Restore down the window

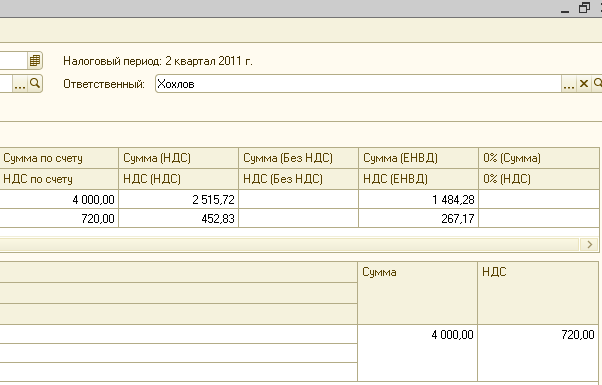tap(584, 8)
